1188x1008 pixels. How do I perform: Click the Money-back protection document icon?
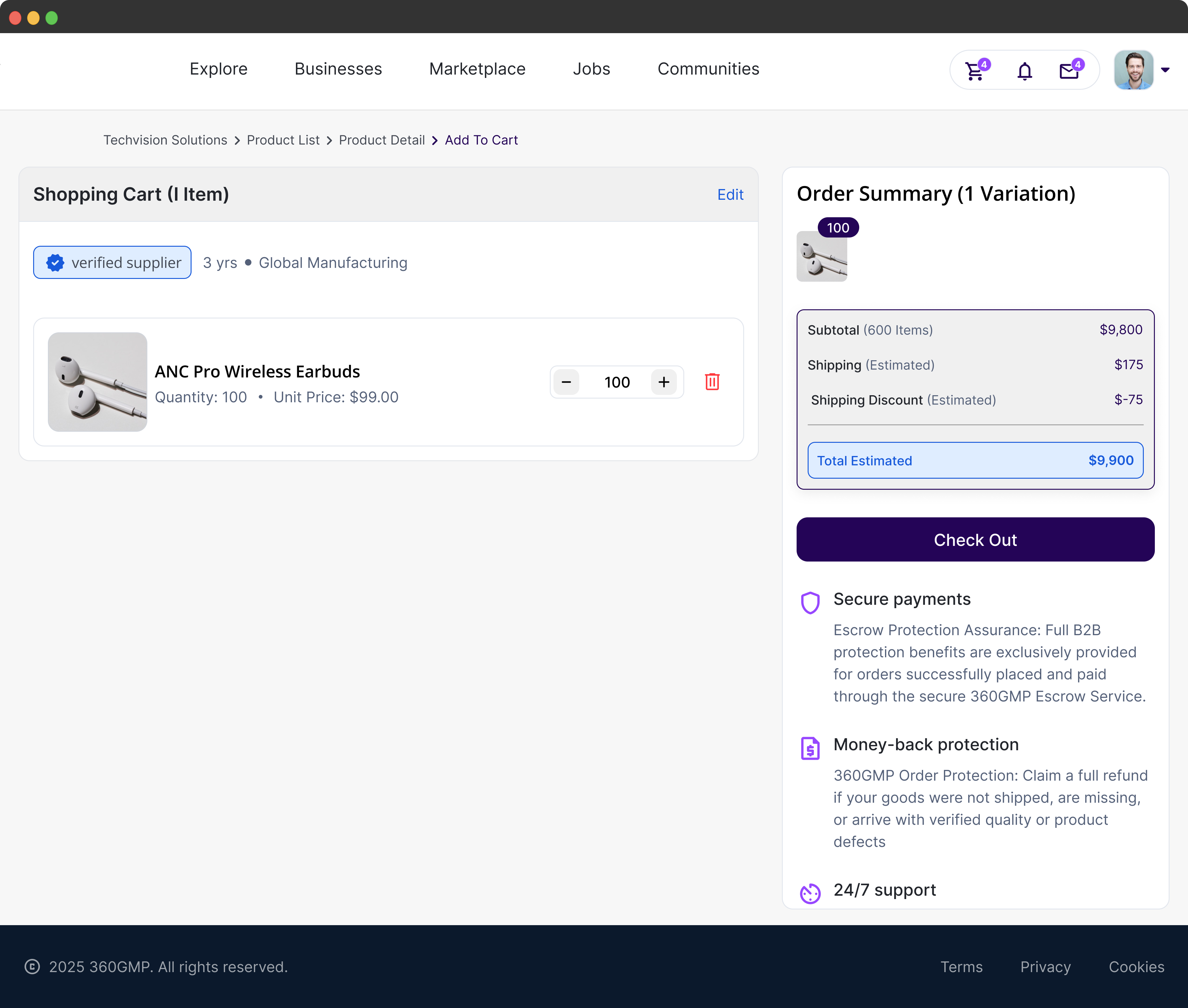pyautogui.click(x=809, y=748)
